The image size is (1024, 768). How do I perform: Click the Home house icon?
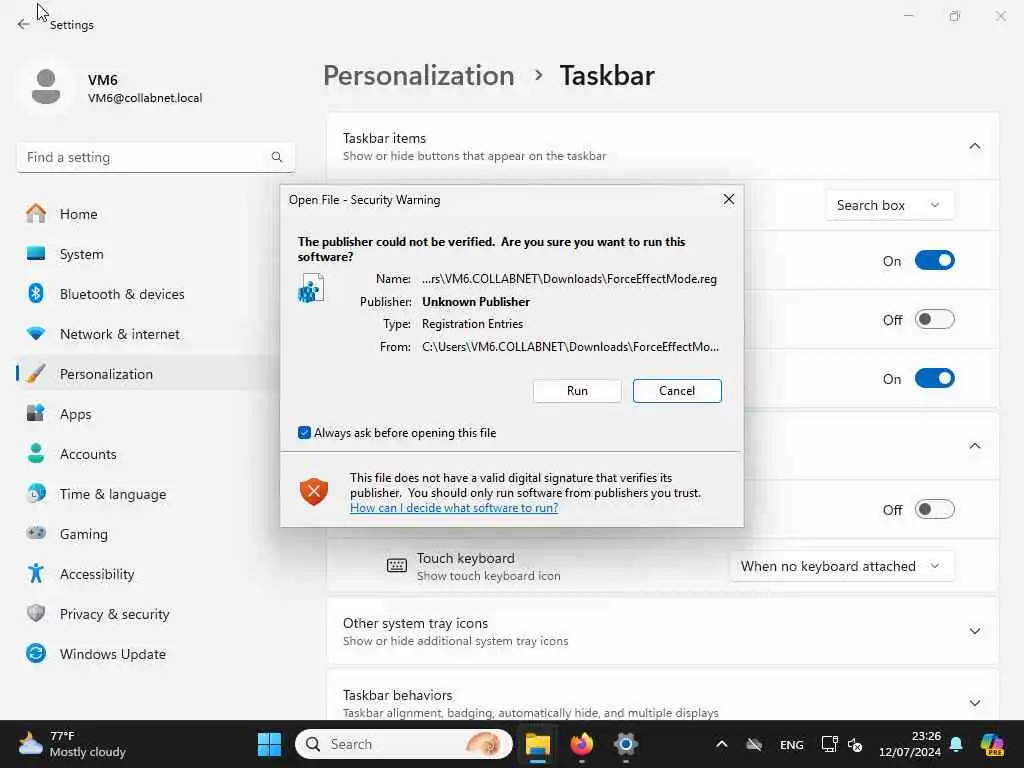(x=36, y=214)
